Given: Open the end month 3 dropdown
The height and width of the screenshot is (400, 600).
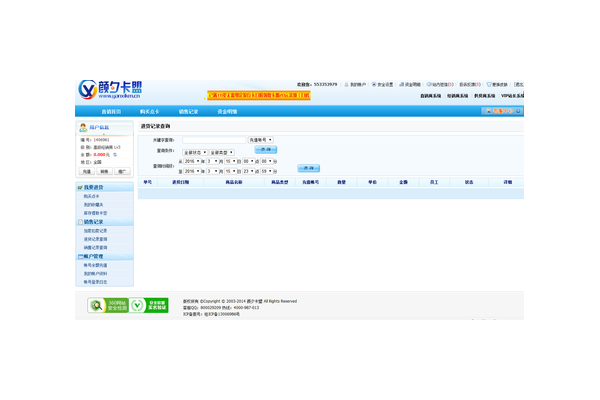Looking at the screenshot, I should (212, 171).
